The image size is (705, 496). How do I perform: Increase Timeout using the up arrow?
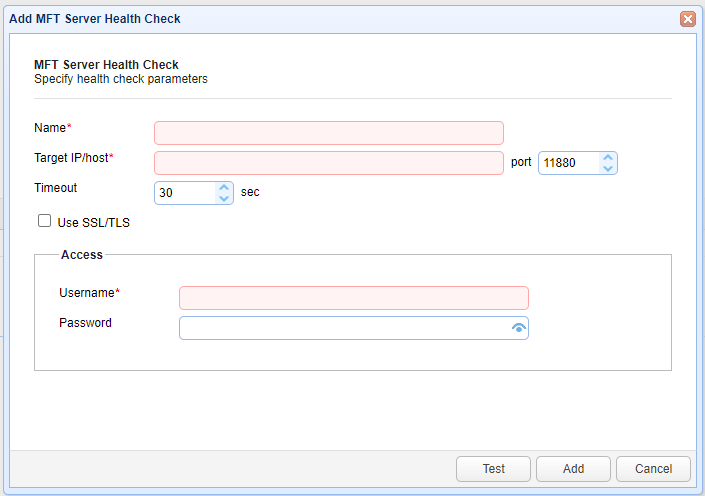224,188
